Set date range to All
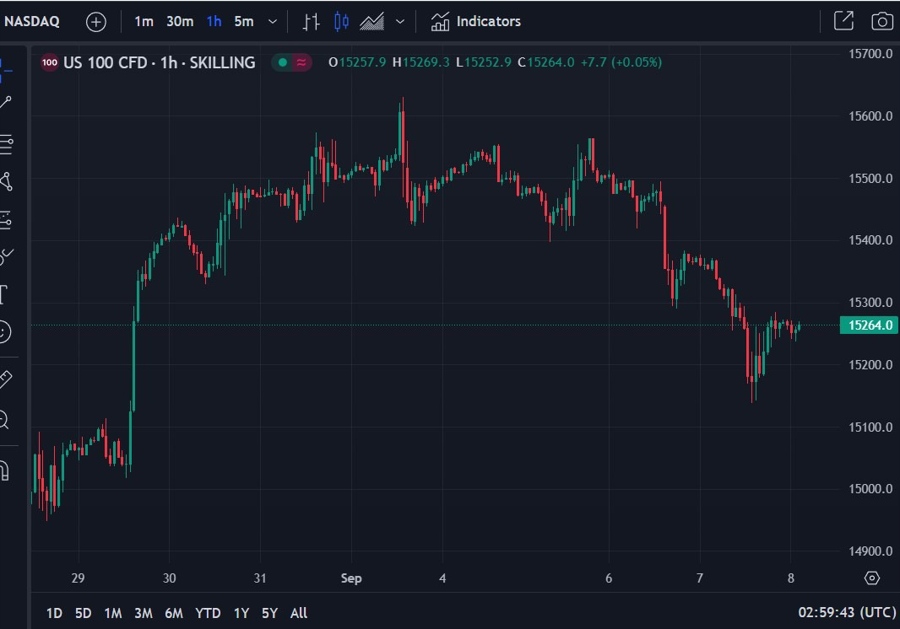Screen dimensions: 900x629 (x=298, y=613)
